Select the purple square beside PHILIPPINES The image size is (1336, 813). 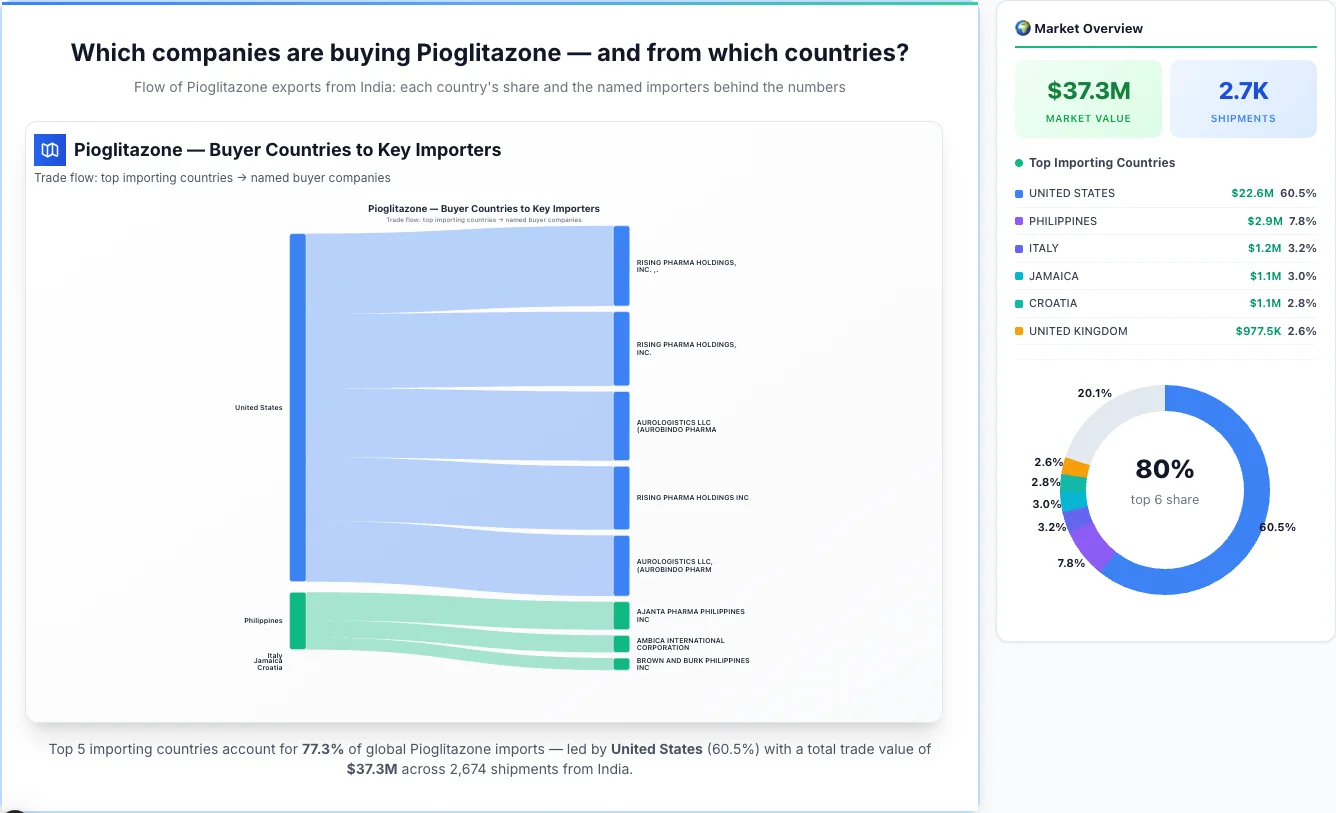coord(1019,221)
